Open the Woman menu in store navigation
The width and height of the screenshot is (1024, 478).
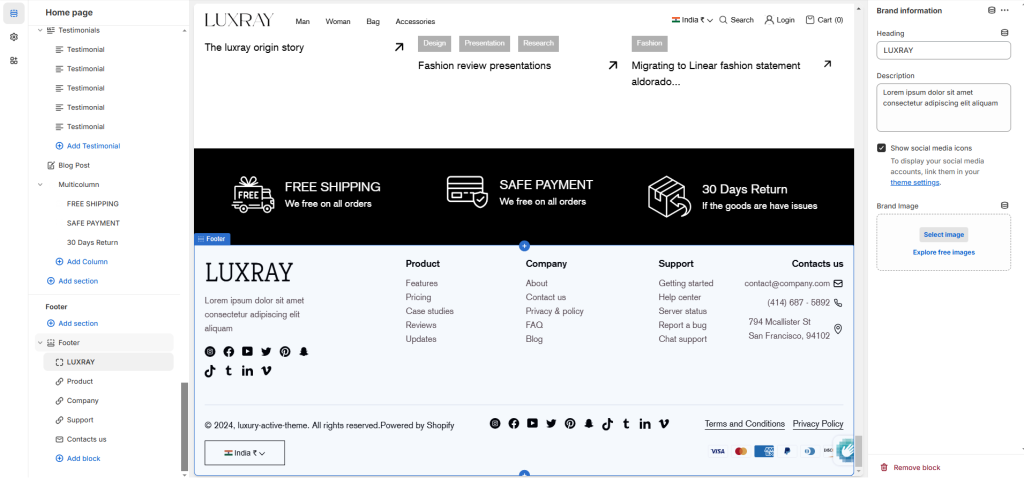pyautogui.click(x=338, y=22)
